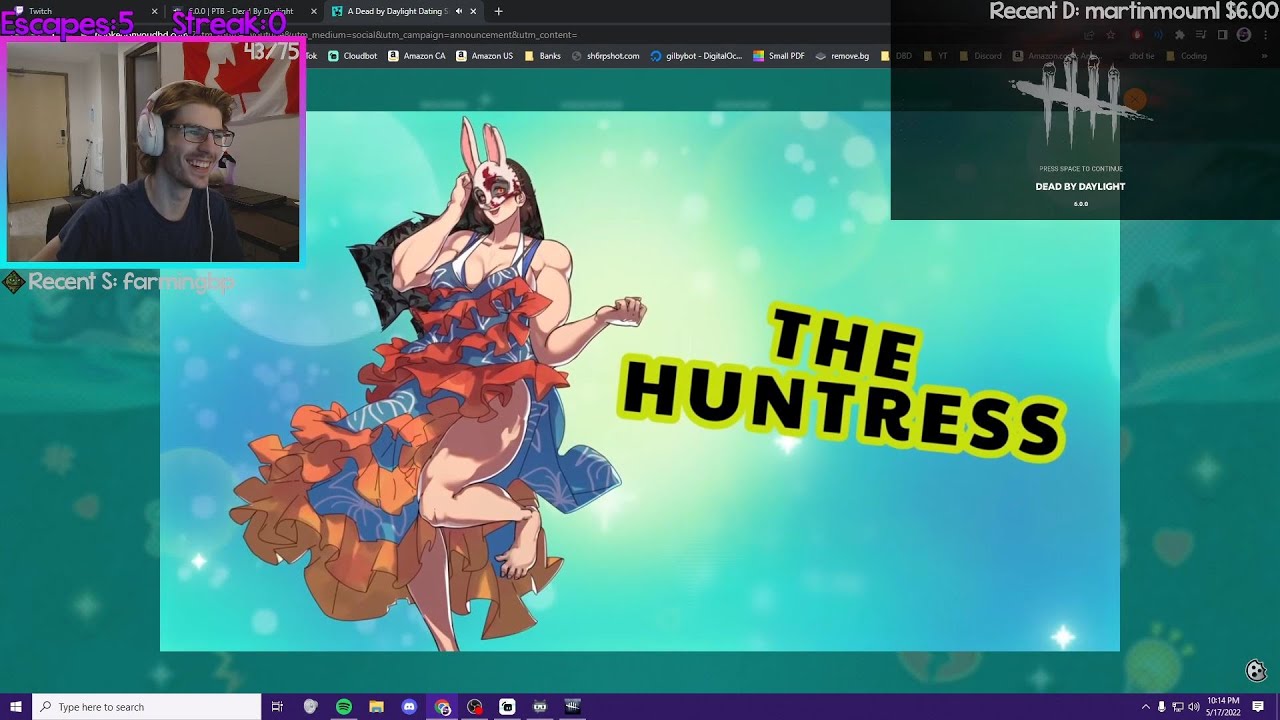This screenshot has width=1280, height=720.
Task: Show hidden system tray icons
Action: coord(1145,707)
